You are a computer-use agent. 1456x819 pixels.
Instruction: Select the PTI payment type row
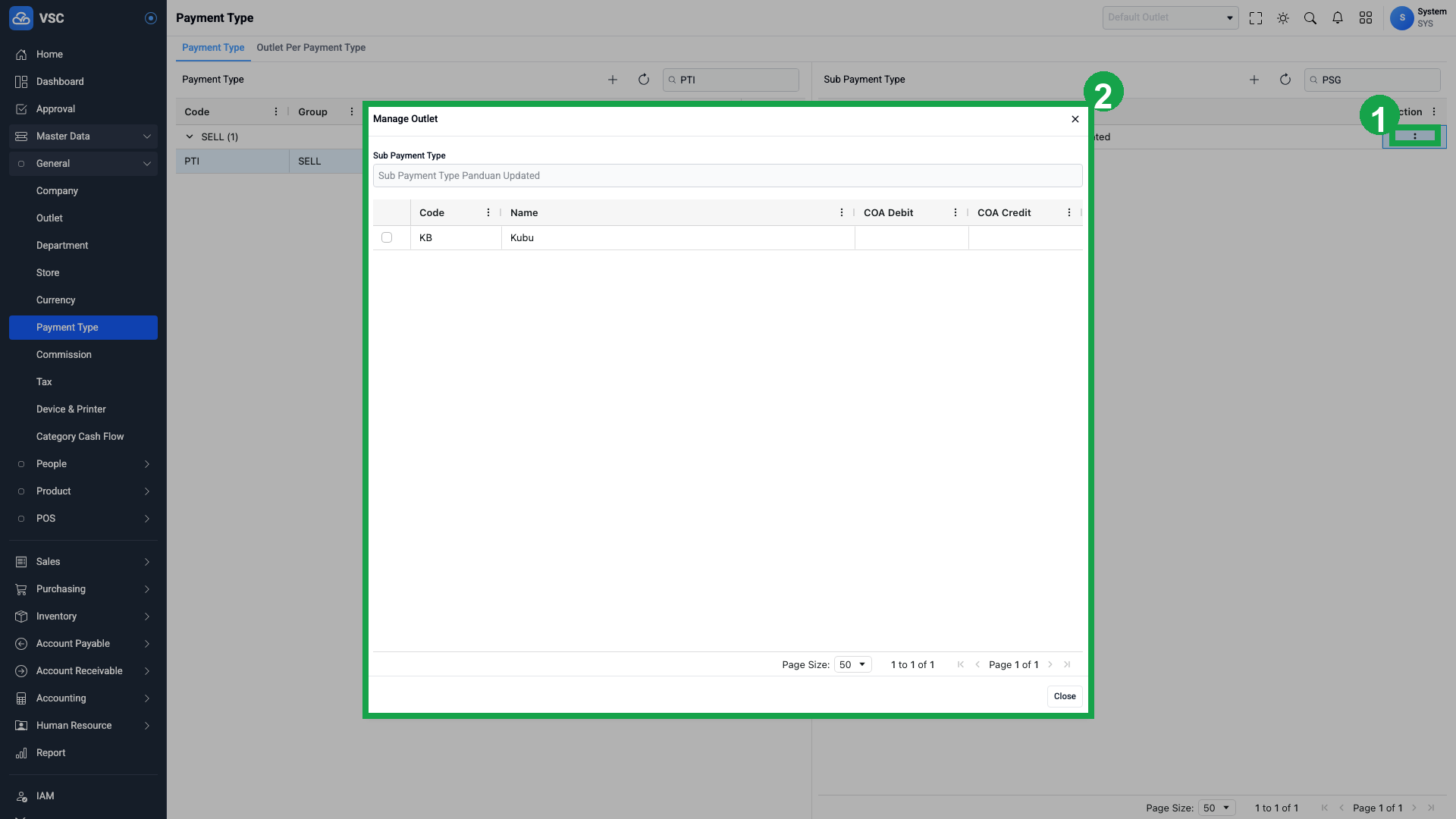pos(269,162)
